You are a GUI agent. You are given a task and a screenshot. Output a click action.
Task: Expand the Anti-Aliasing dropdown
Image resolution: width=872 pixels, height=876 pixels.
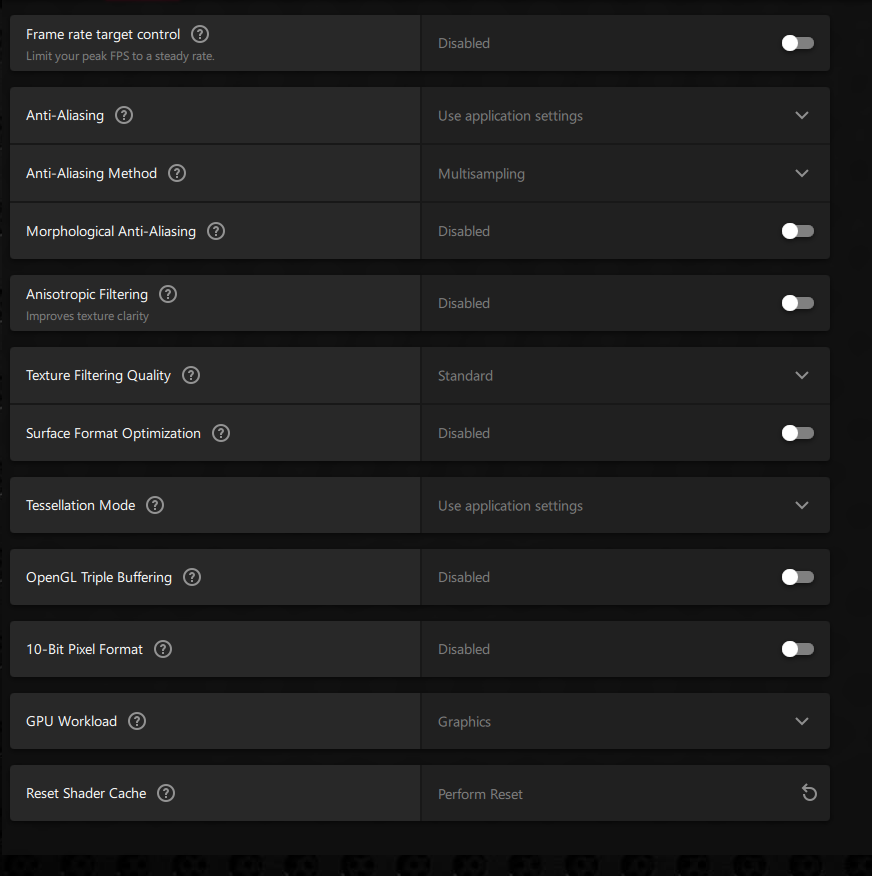[x=801, y=115]
